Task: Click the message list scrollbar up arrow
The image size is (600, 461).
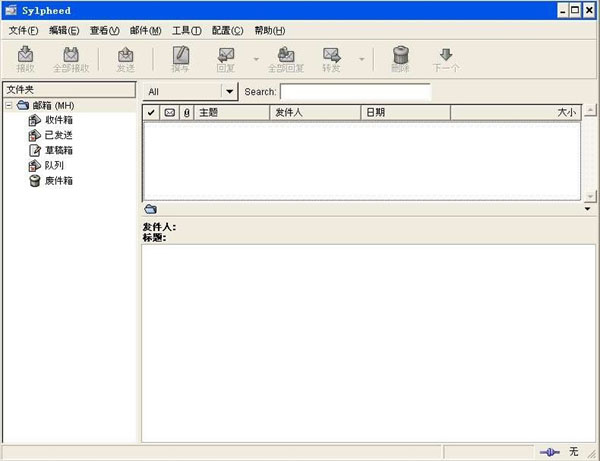Action: [x=590, y=110]
